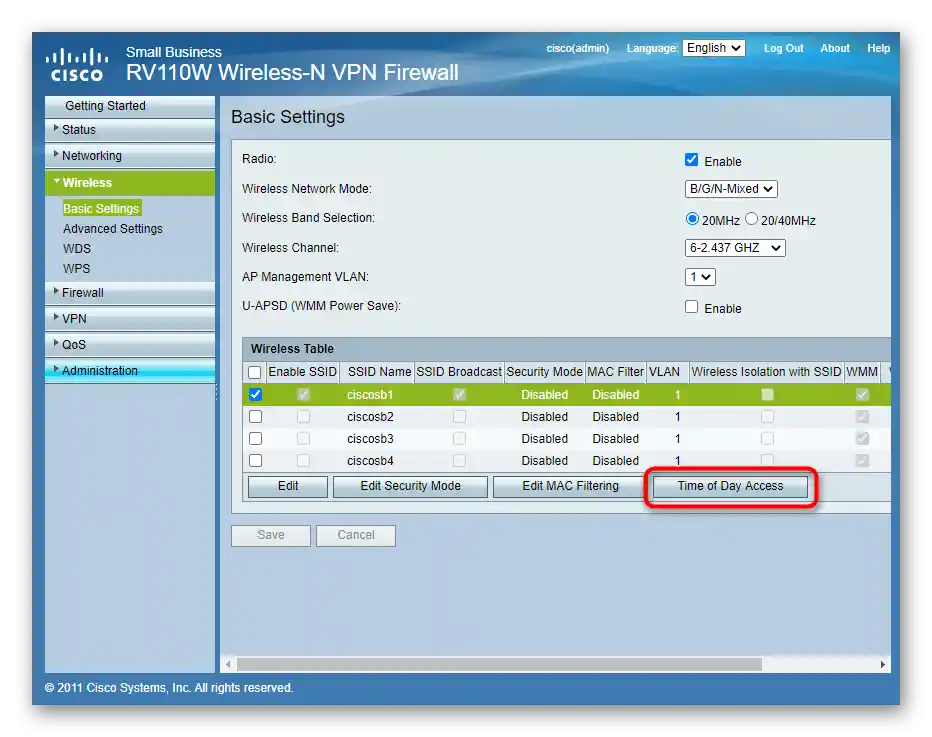932x737 pixels.
Task: Click the sidebar collapse handle
Action: (x=217, y=391)
